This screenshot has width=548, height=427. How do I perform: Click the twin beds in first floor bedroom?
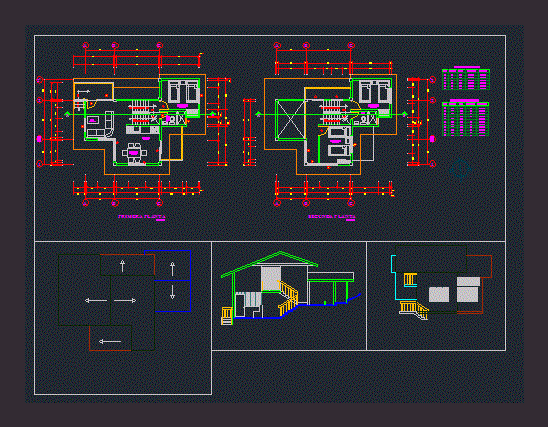(183, 92)
